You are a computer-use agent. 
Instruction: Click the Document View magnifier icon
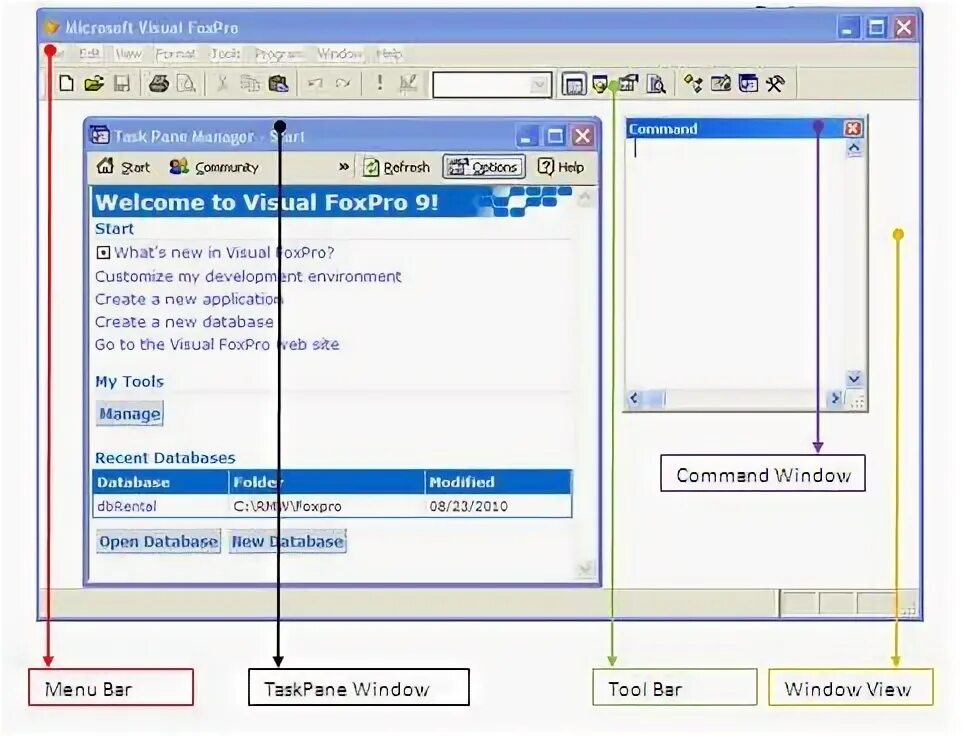click(656, 84)
